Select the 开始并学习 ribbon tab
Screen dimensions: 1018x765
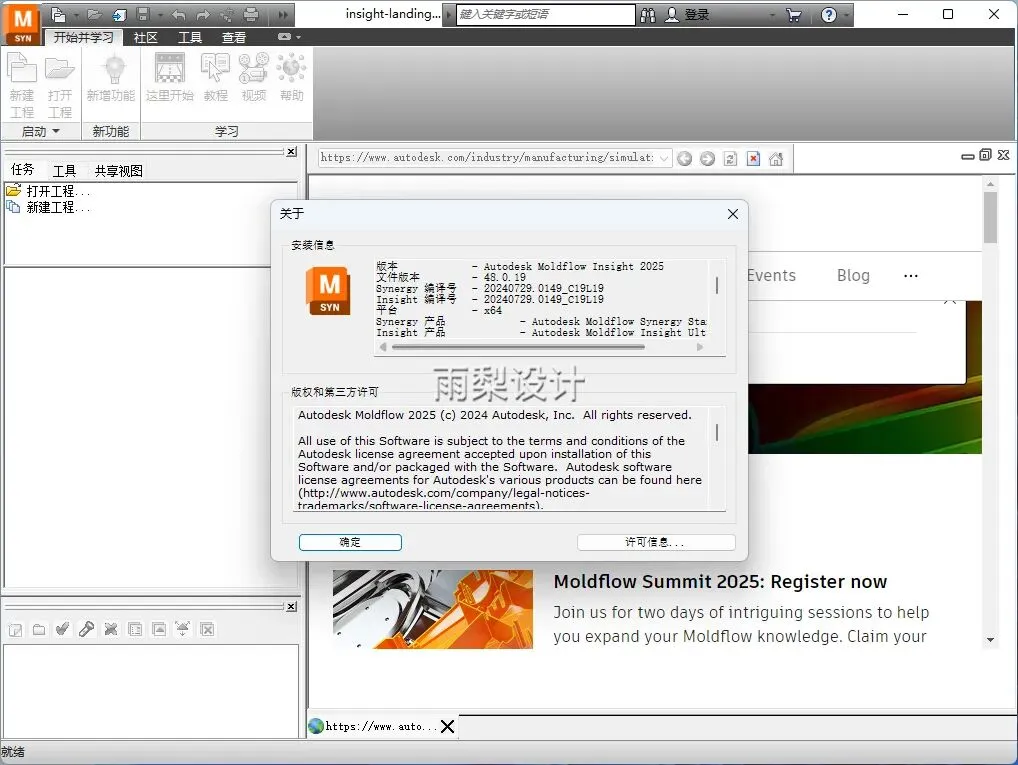click(x=83, y=38)
